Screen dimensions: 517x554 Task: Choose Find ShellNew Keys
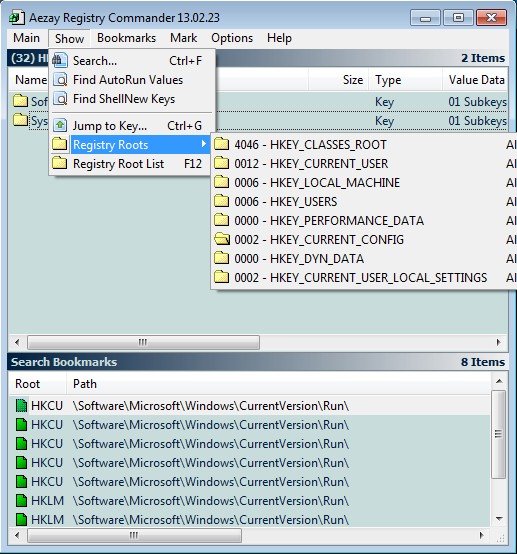pyautogui.click(x=132, y=99)
